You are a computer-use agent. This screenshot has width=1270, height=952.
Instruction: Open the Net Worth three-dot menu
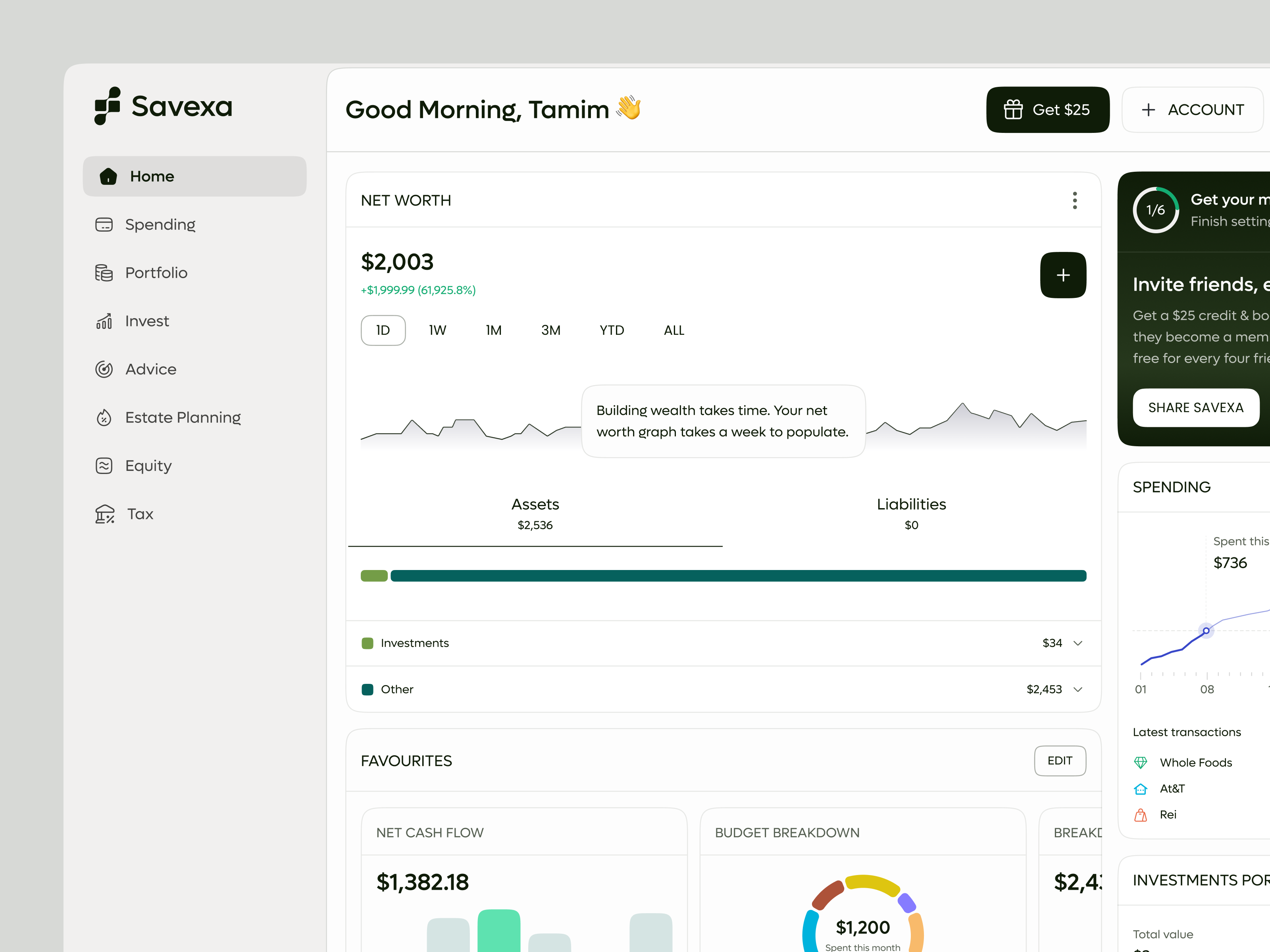click(x=1075, y=200)
